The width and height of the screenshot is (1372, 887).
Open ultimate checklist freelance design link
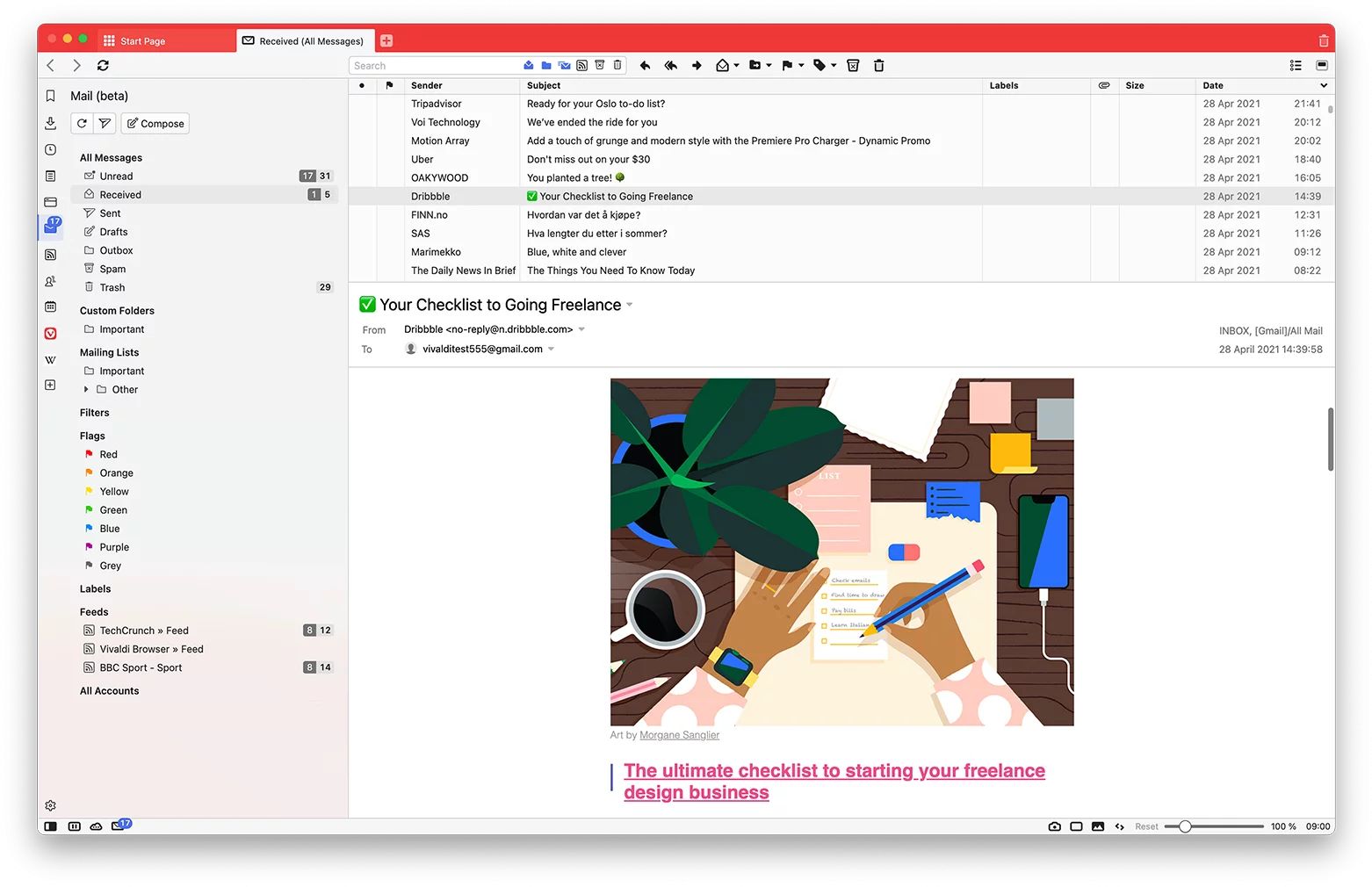pos(834,782)
